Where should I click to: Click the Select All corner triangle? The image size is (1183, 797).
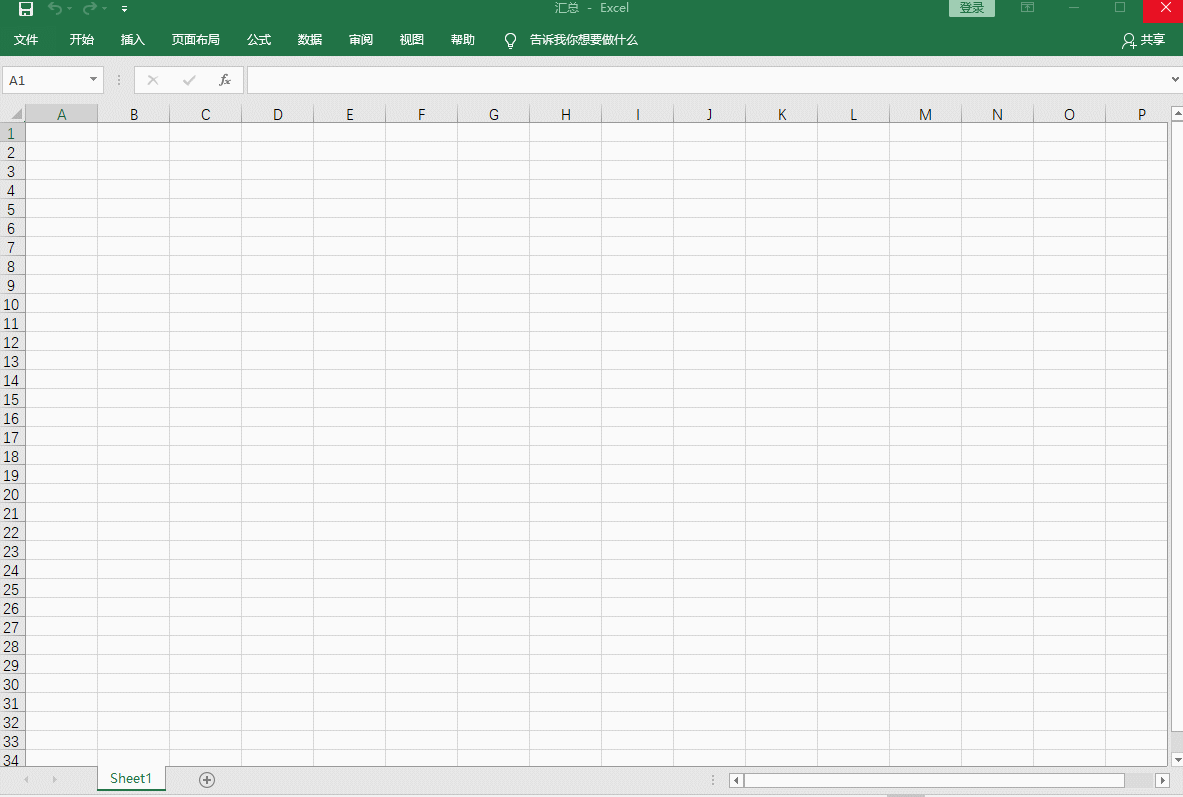pos(14,114)
